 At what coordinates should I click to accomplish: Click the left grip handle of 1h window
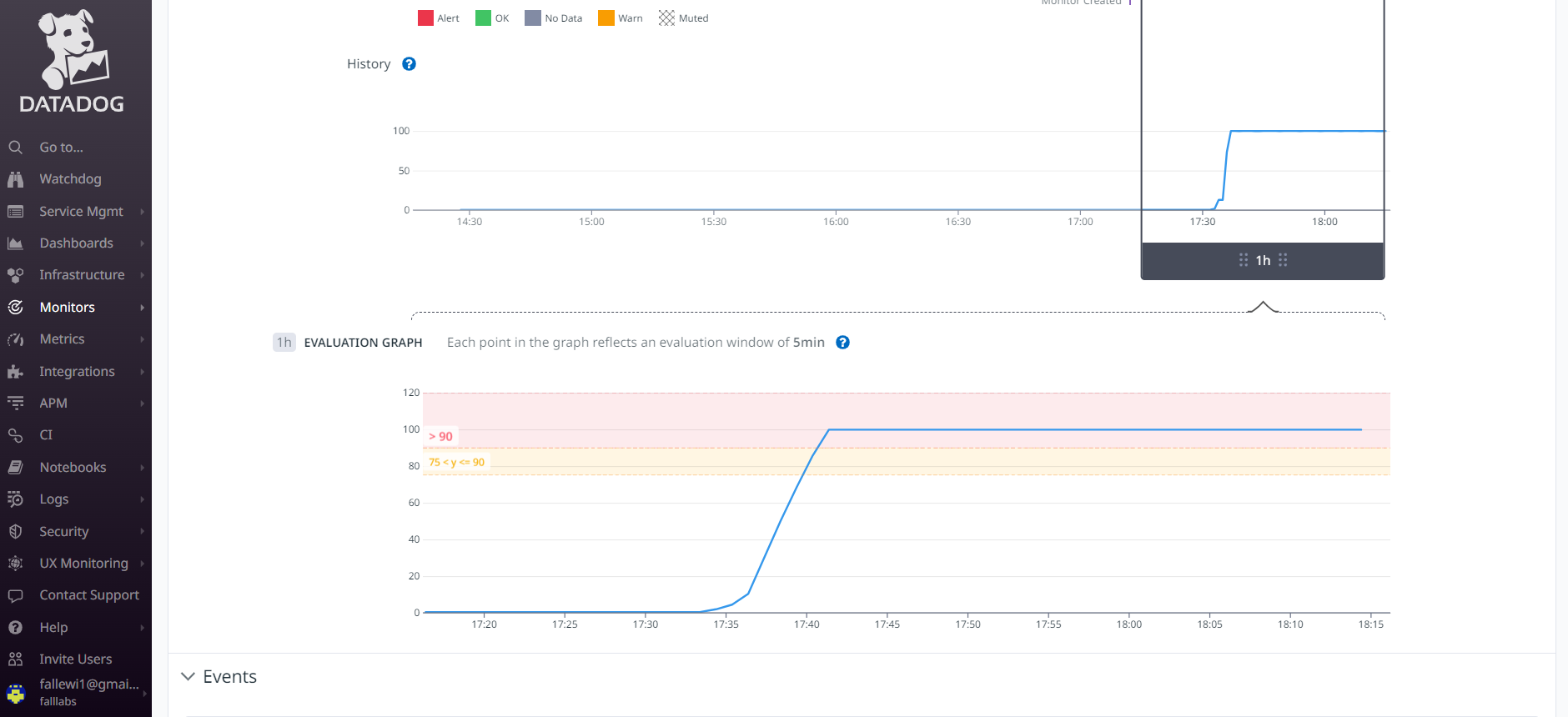click(x=1244, y=260)
